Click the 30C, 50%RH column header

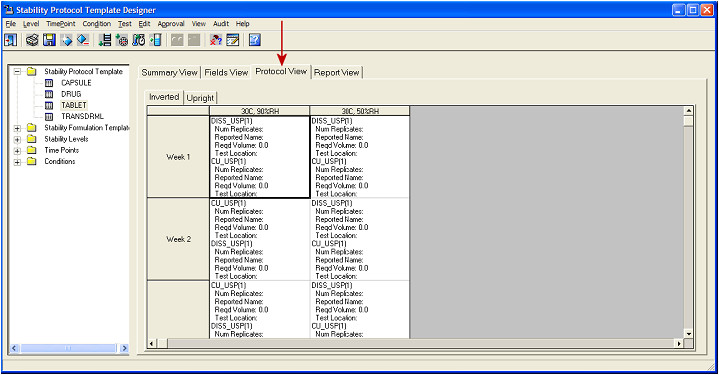pos(360,111)
